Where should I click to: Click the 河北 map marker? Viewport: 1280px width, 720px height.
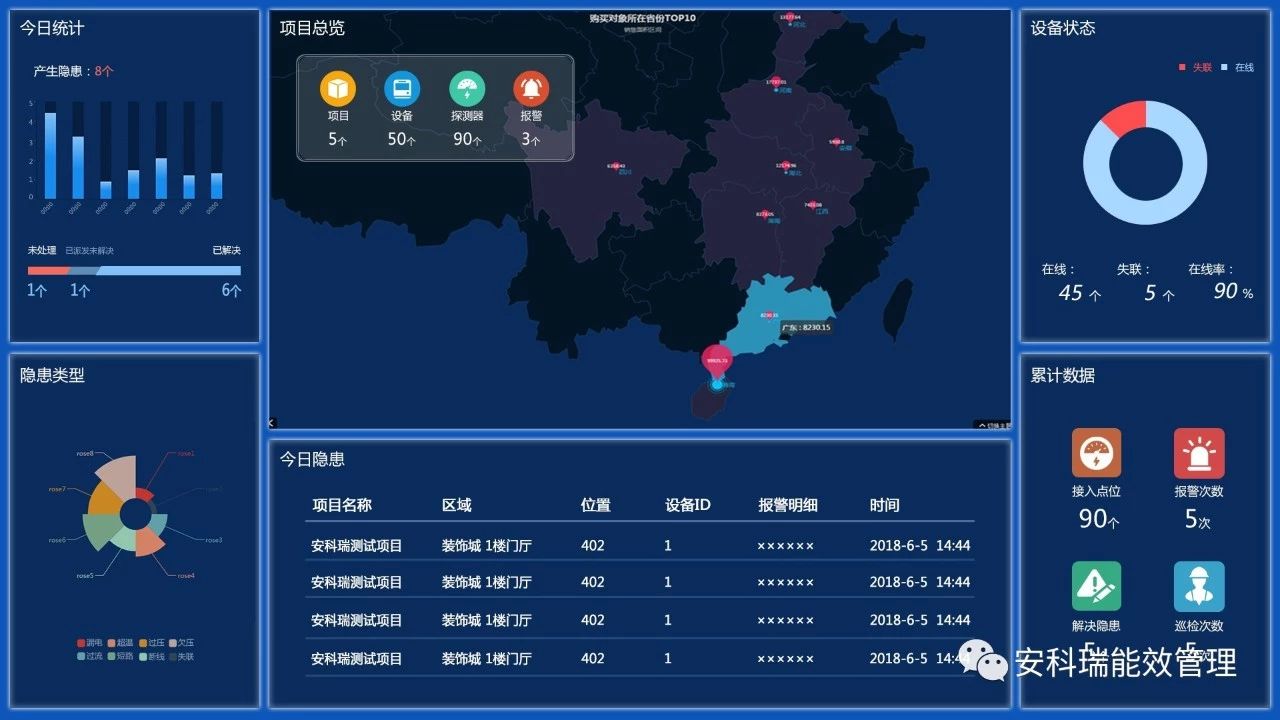[x=790, y=17]
